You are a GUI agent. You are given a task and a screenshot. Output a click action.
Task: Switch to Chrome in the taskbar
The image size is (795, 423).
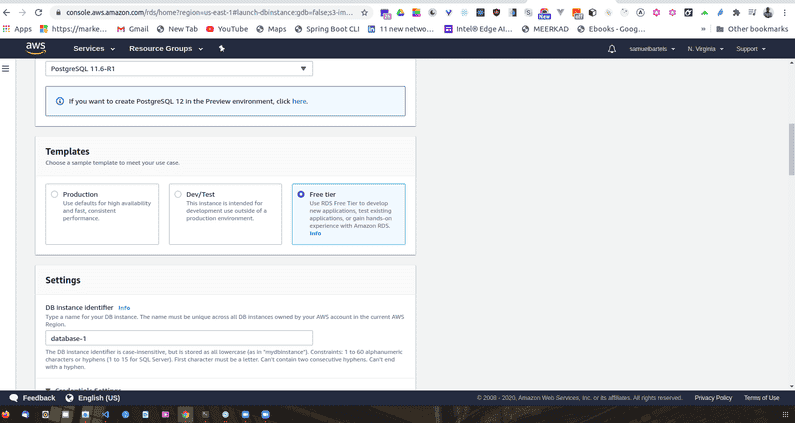[186, 414]
